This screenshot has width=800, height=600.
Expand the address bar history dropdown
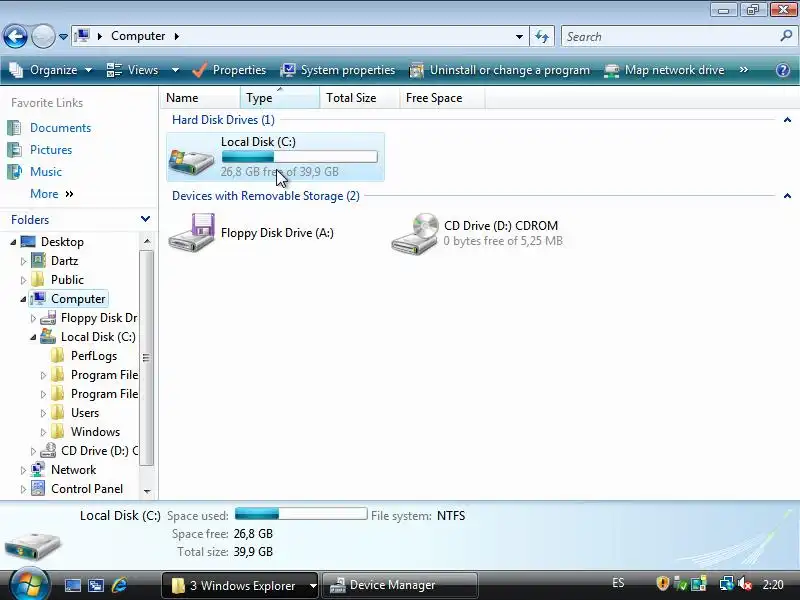tap(519, 36)
